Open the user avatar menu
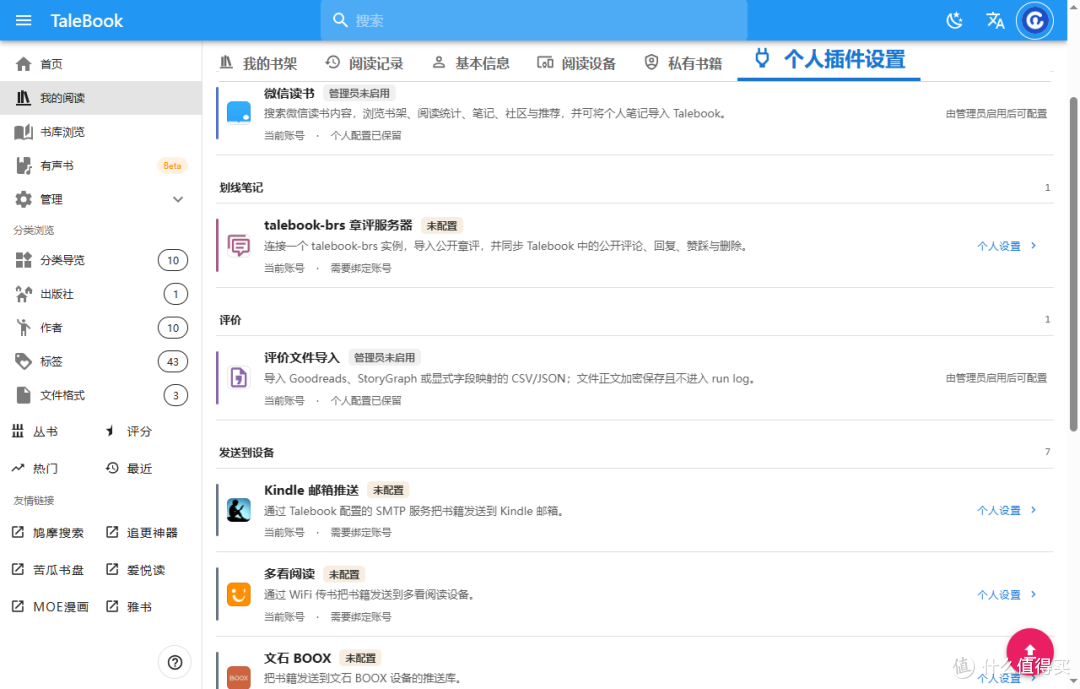This screenshot has height=689, width=1080. pyautogui.click(x=1035, y=21)
